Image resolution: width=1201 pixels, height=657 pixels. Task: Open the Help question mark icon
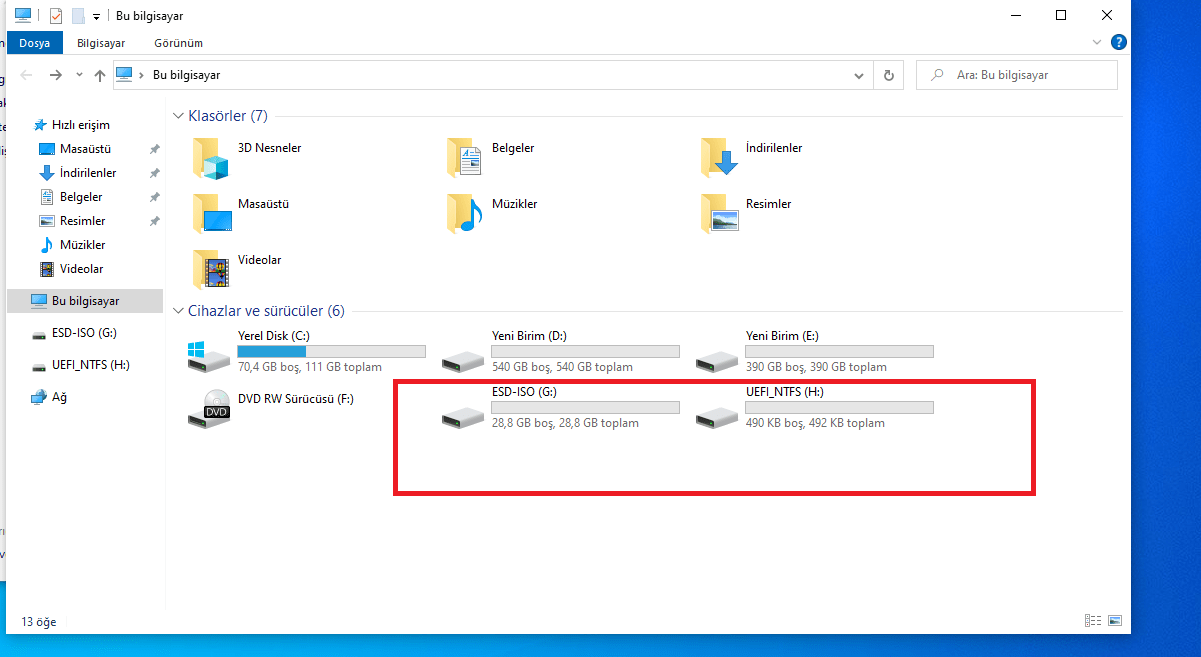1119,42
